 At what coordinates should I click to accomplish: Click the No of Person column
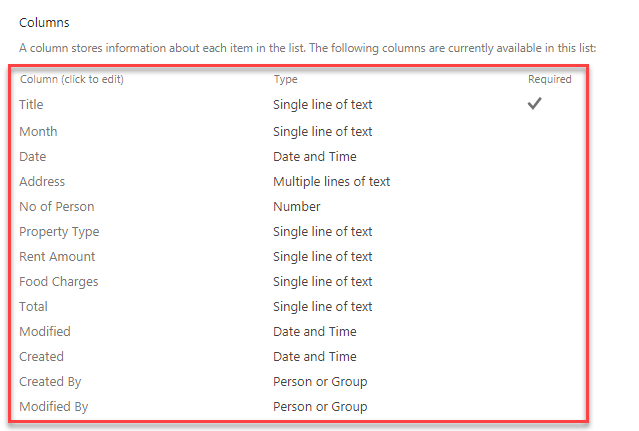56,206
